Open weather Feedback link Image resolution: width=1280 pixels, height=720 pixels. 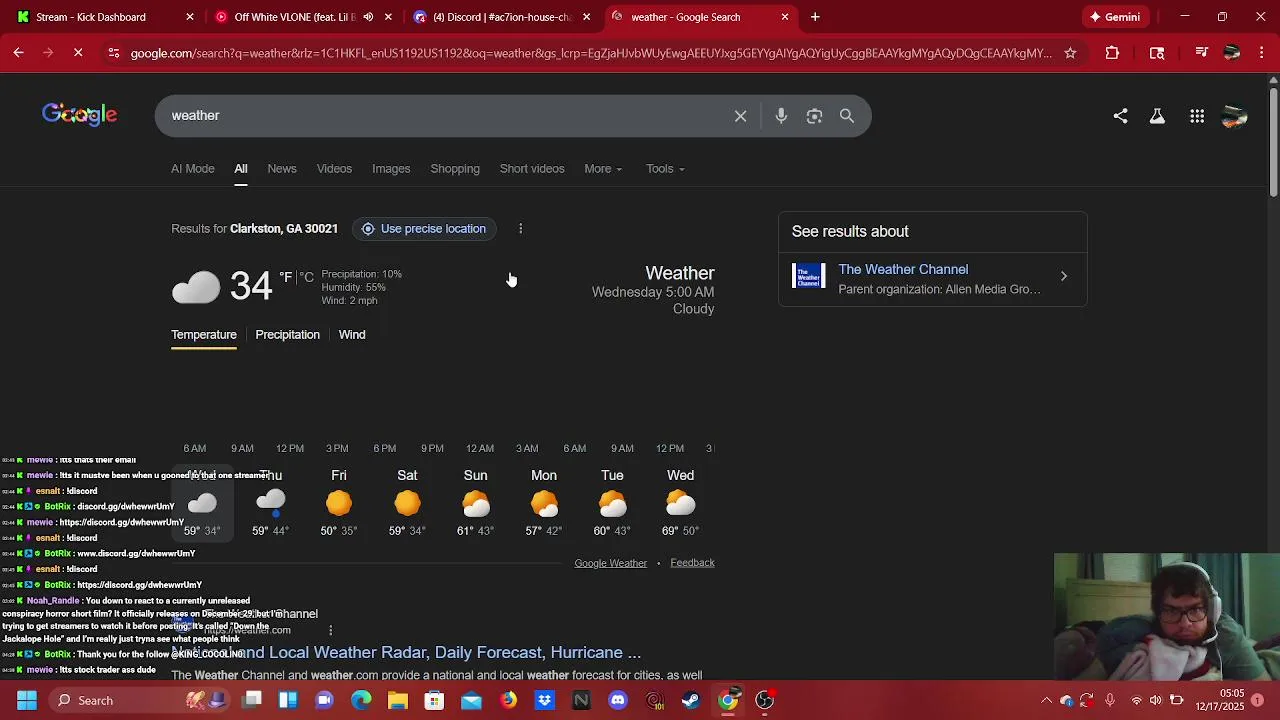(x=692, y=563)
